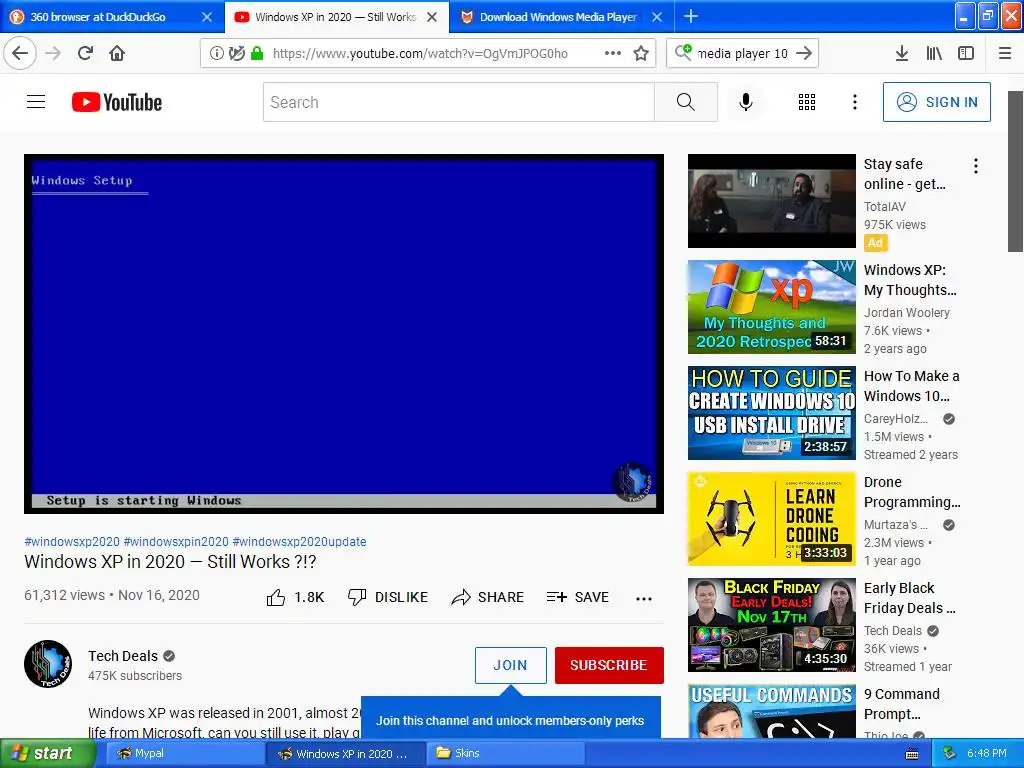This screenshot has height=768, width=1024.
Task: Click the forward navigation arrow
Action: point(54,53)
